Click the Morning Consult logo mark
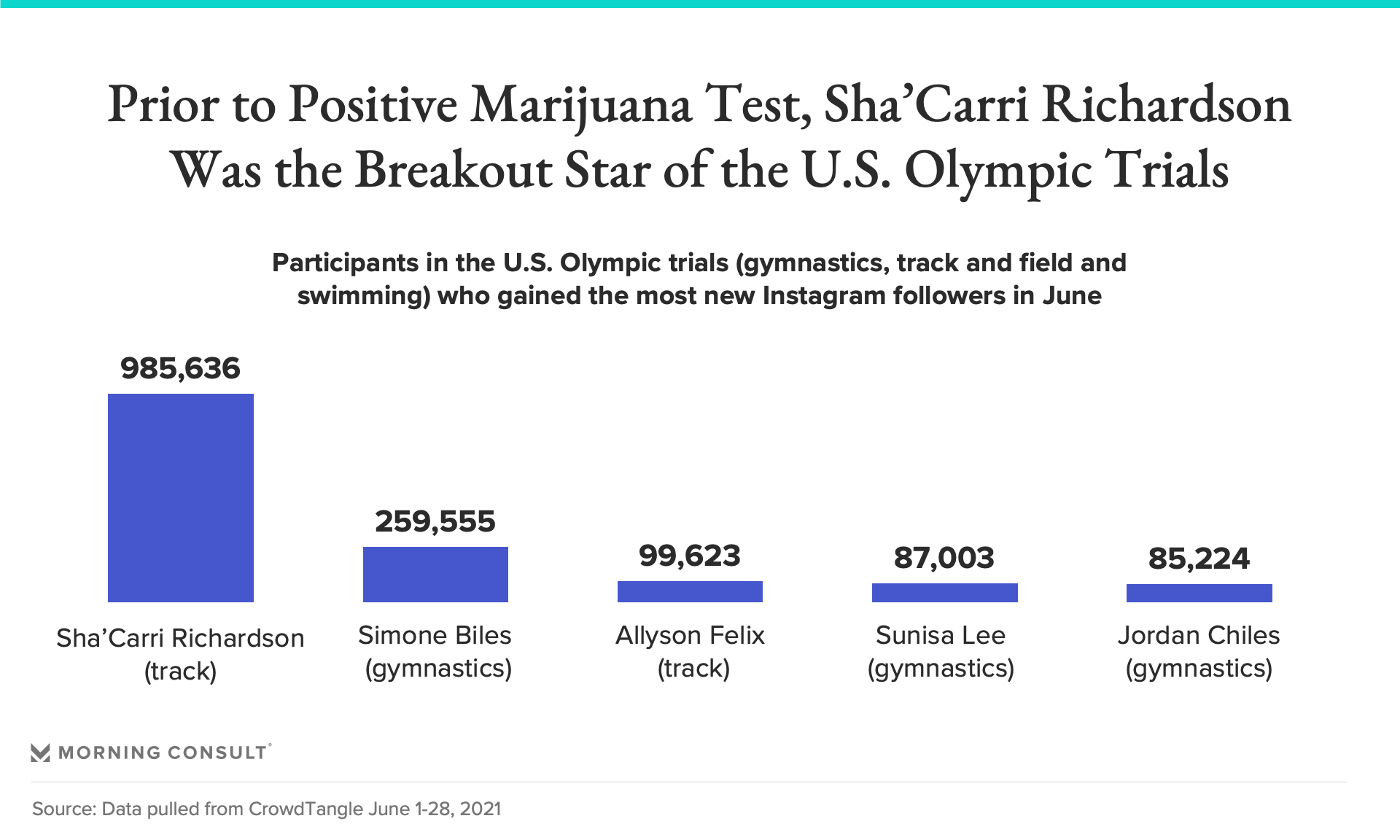The height and width of the screenshot is (840, 1400). [x=40, y=752]
